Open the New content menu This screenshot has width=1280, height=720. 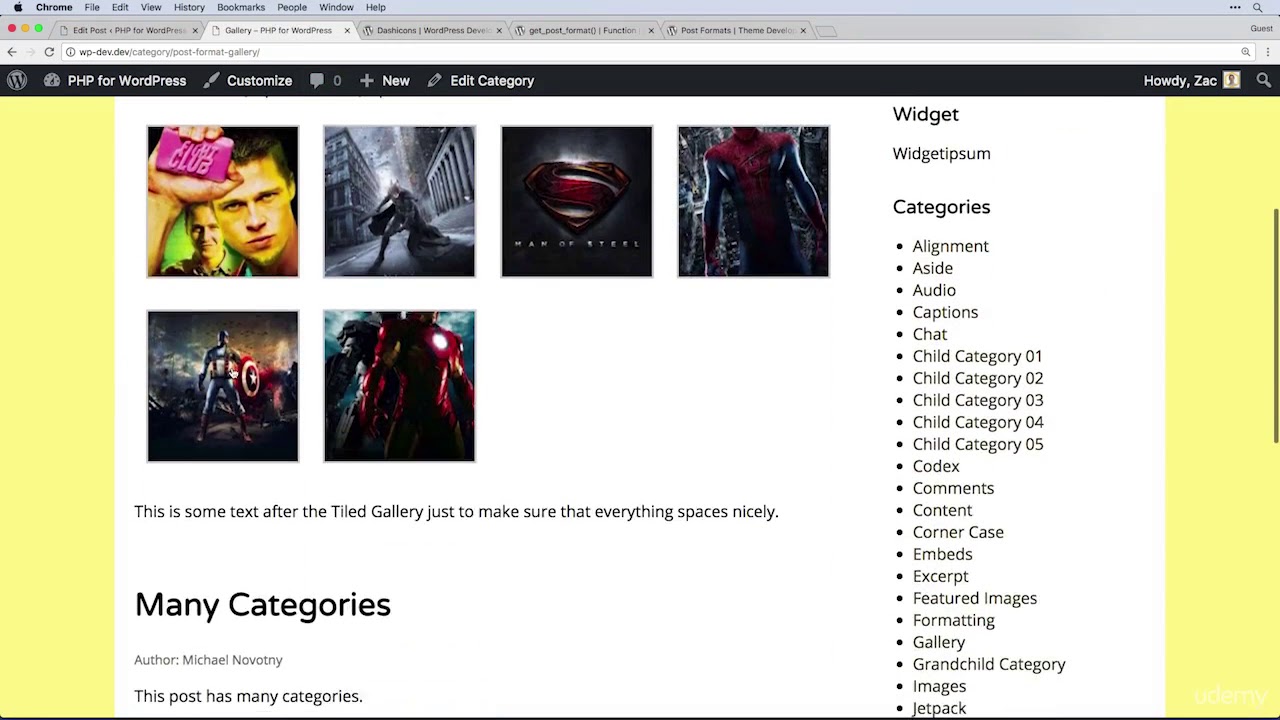click(x=384, y=81)
